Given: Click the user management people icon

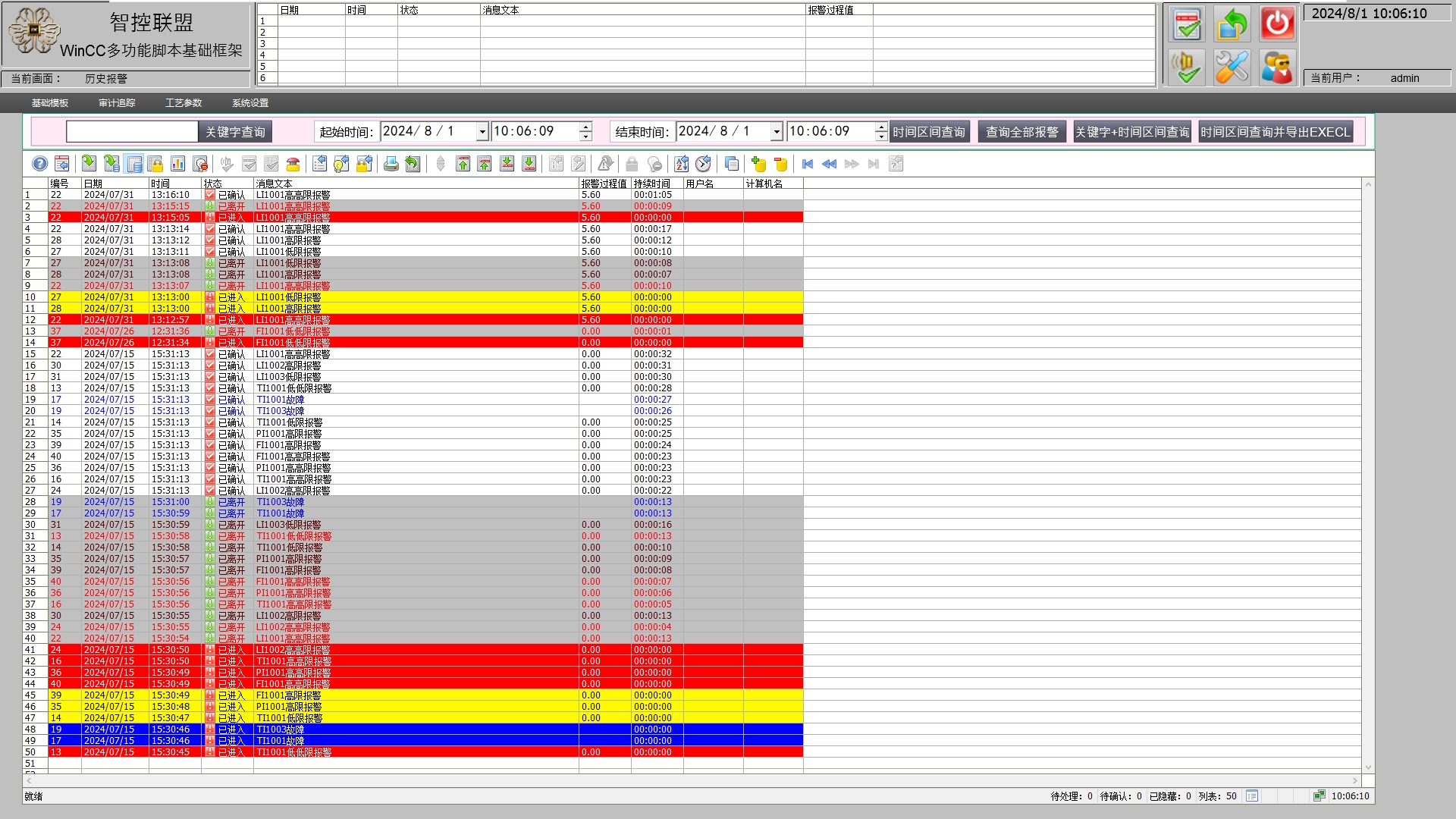Looking at the screenshot, I should (1277, 67).
